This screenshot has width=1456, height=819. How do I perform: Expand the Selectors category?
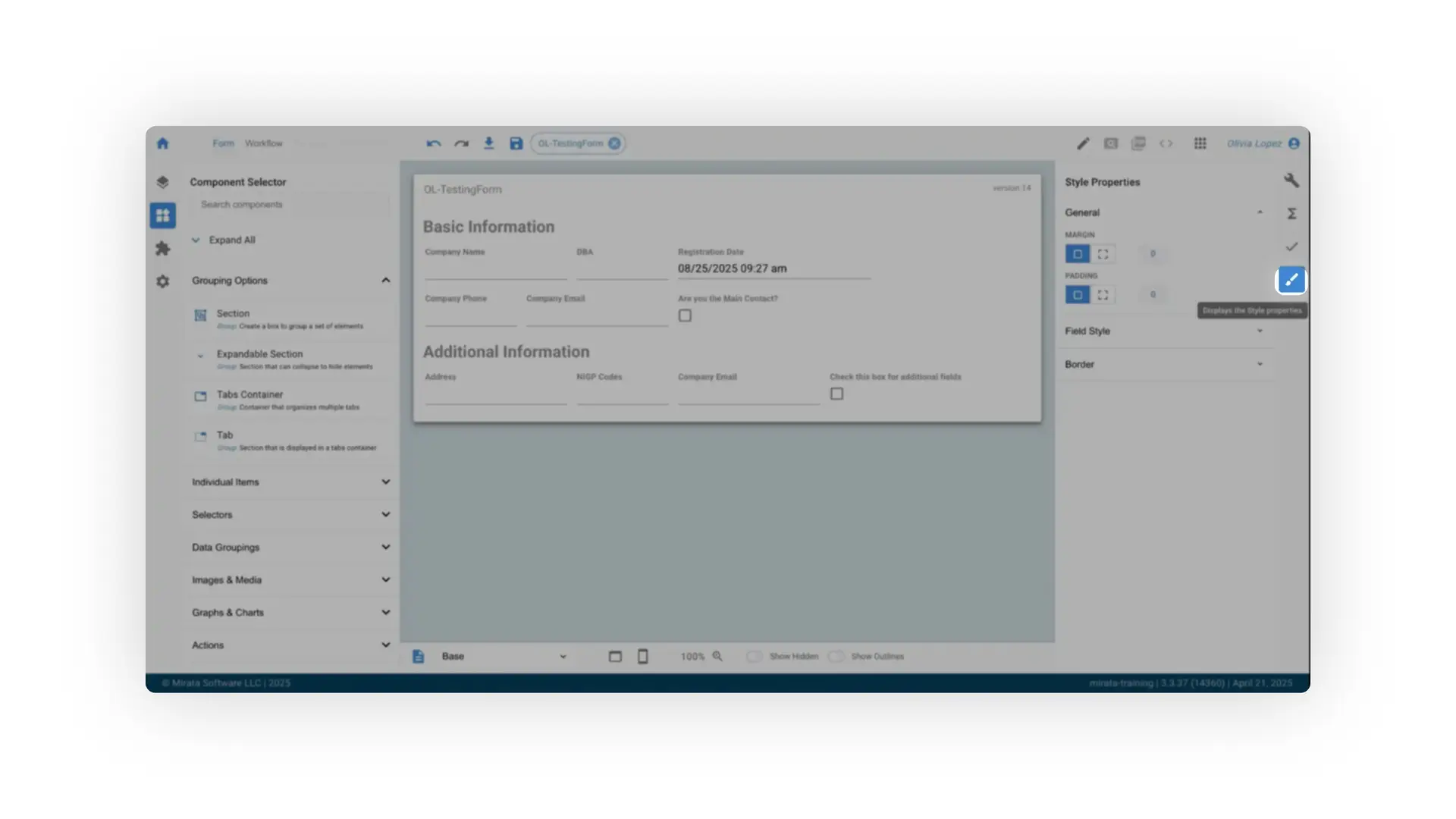(x=385, y=514)
